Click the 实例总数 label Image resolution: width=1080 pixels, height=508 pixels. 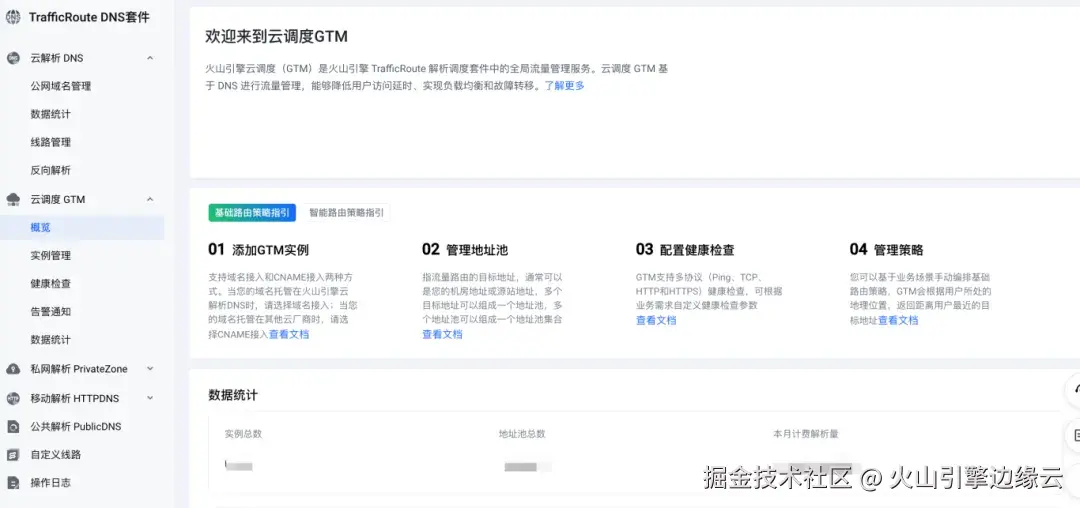pos(243,434)
